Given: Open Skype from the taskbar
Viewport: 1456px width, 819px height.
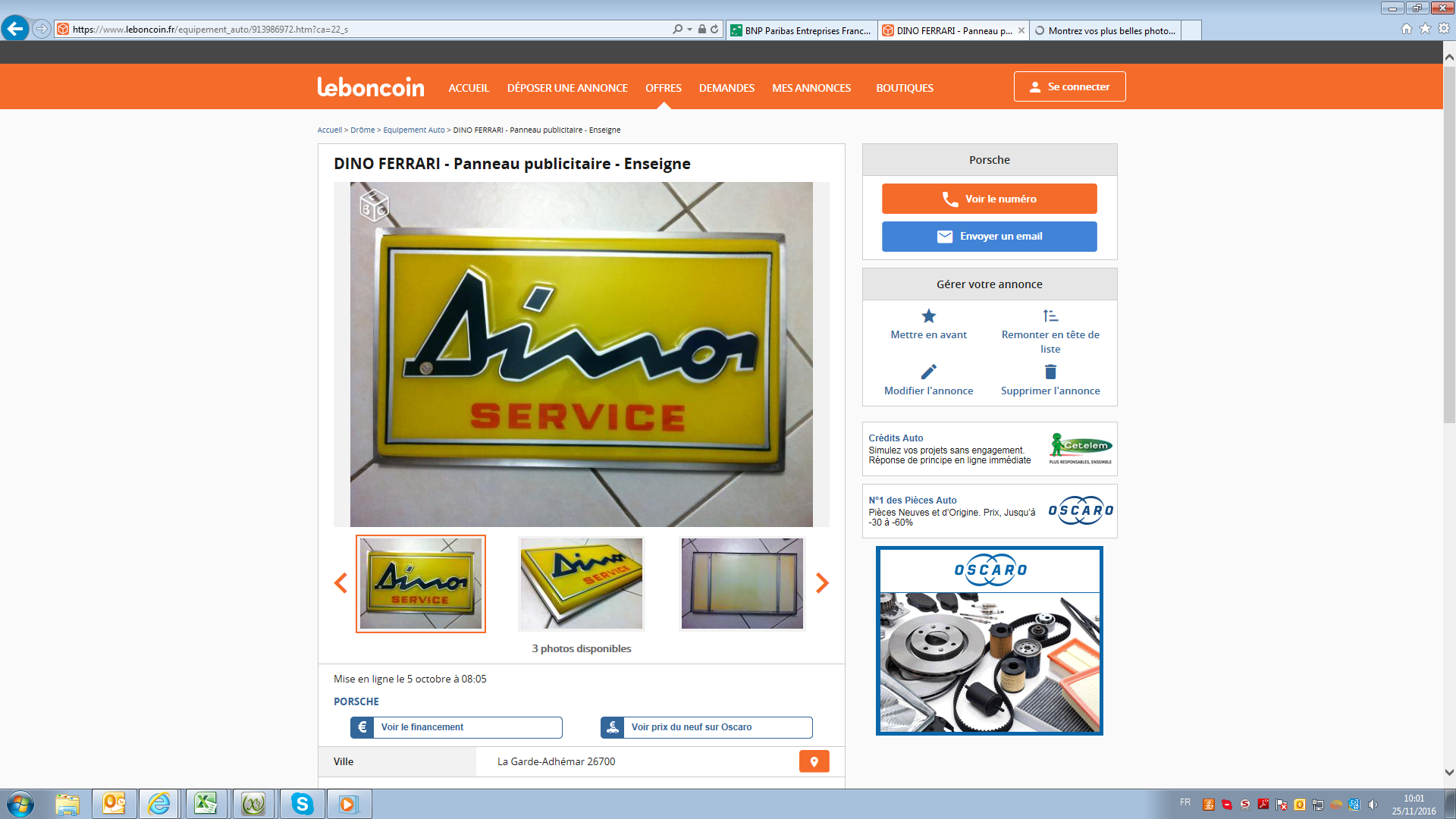Looking at the screenshot, I should tap(302, 804).
